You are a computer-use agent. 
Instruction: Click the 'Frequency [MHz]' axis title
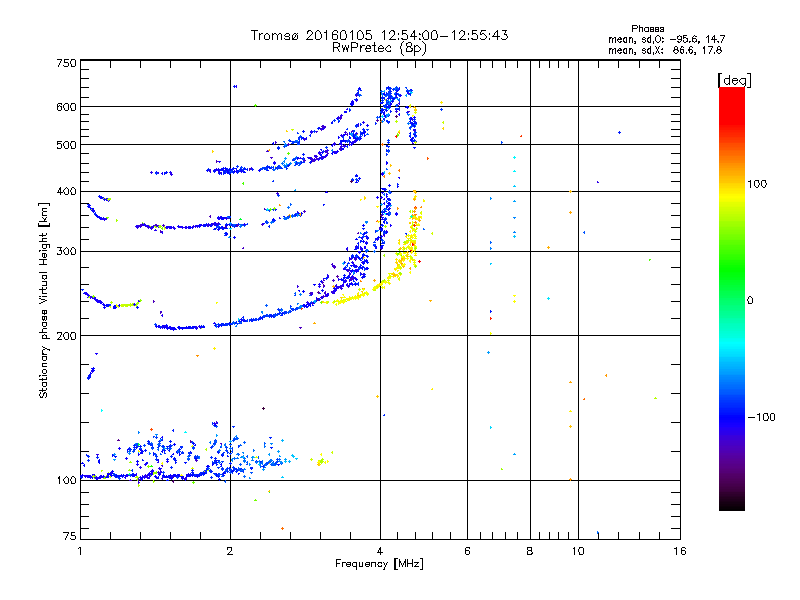(379, 564)
